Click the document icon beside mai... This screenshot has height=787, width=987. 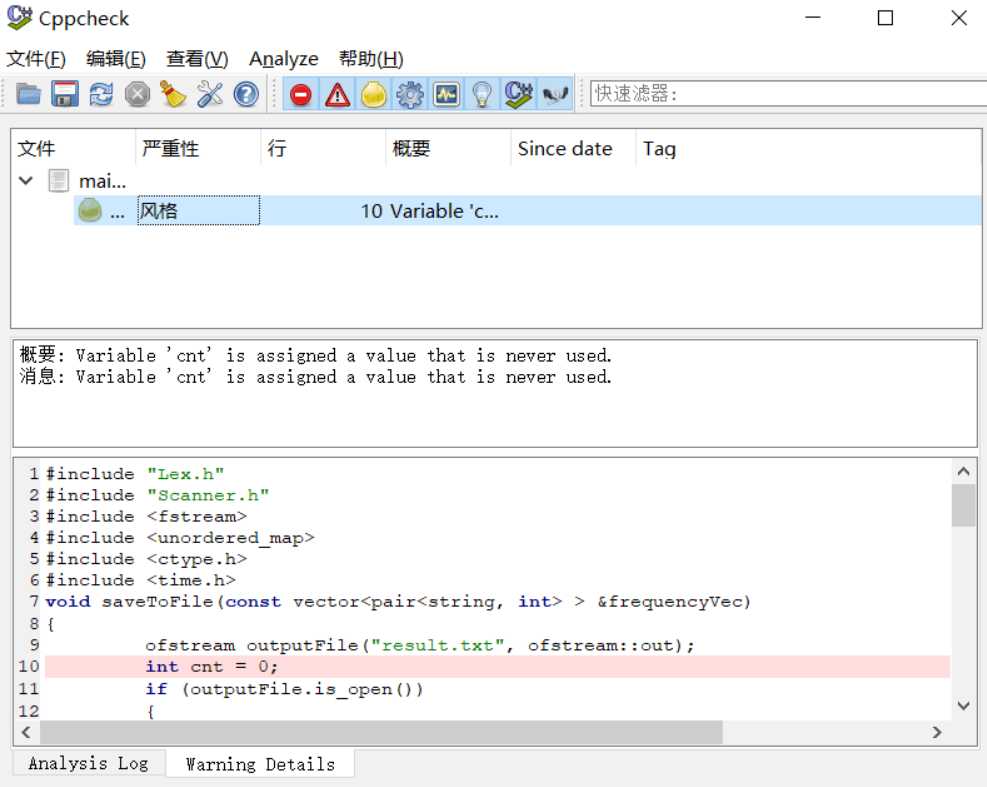(x=59, y=181)
